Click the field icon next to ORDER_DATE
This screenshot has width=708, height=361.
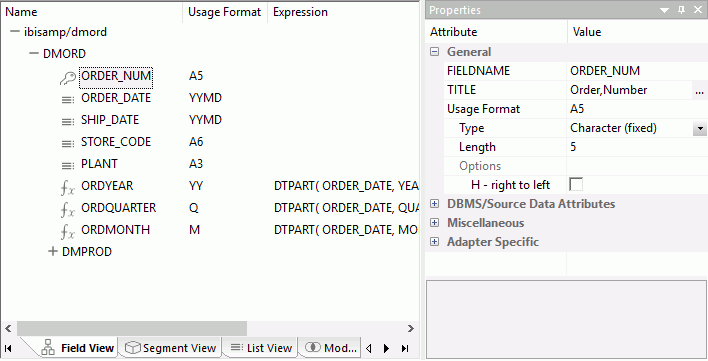click(68, 100)
